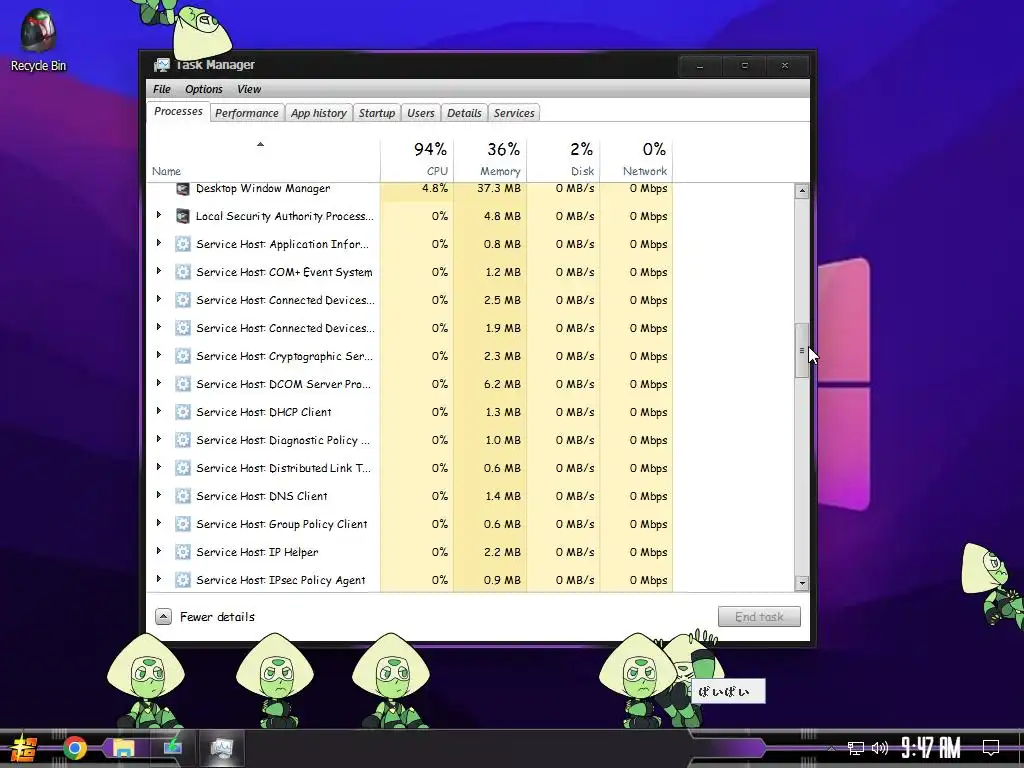1024x768 pixels.
Task: Expand Service Host: DCOM Server Pro... row
Action: pyautogui.click(x=159, y=383)
